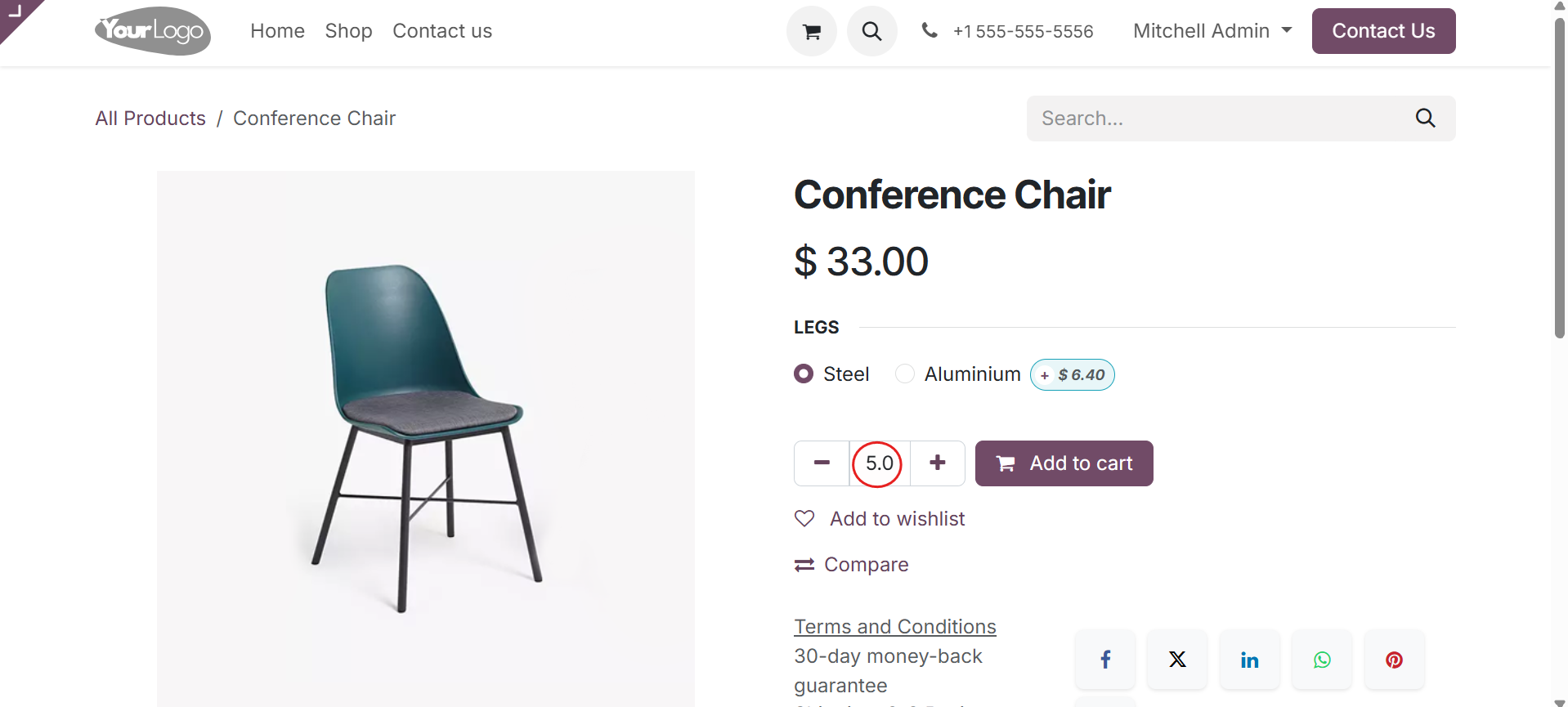
Task: Decrease quantity with minus button
Action: coord(822,463)
